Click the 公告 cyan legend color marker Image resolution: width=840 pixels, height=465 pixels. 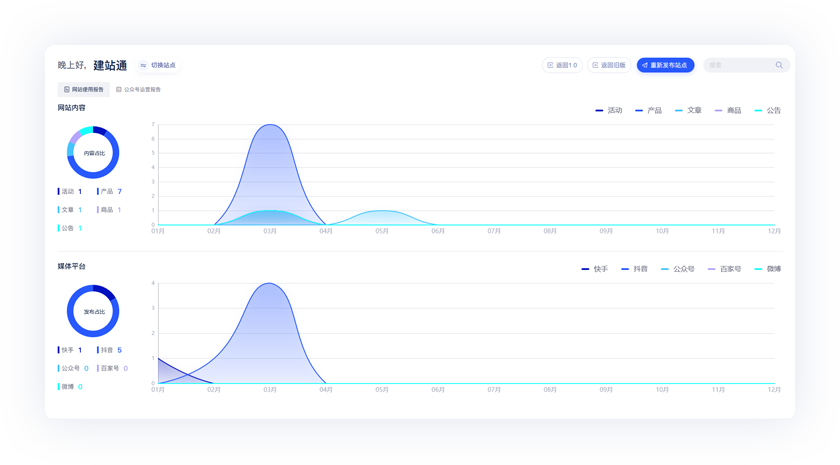(x=758, y=110)
